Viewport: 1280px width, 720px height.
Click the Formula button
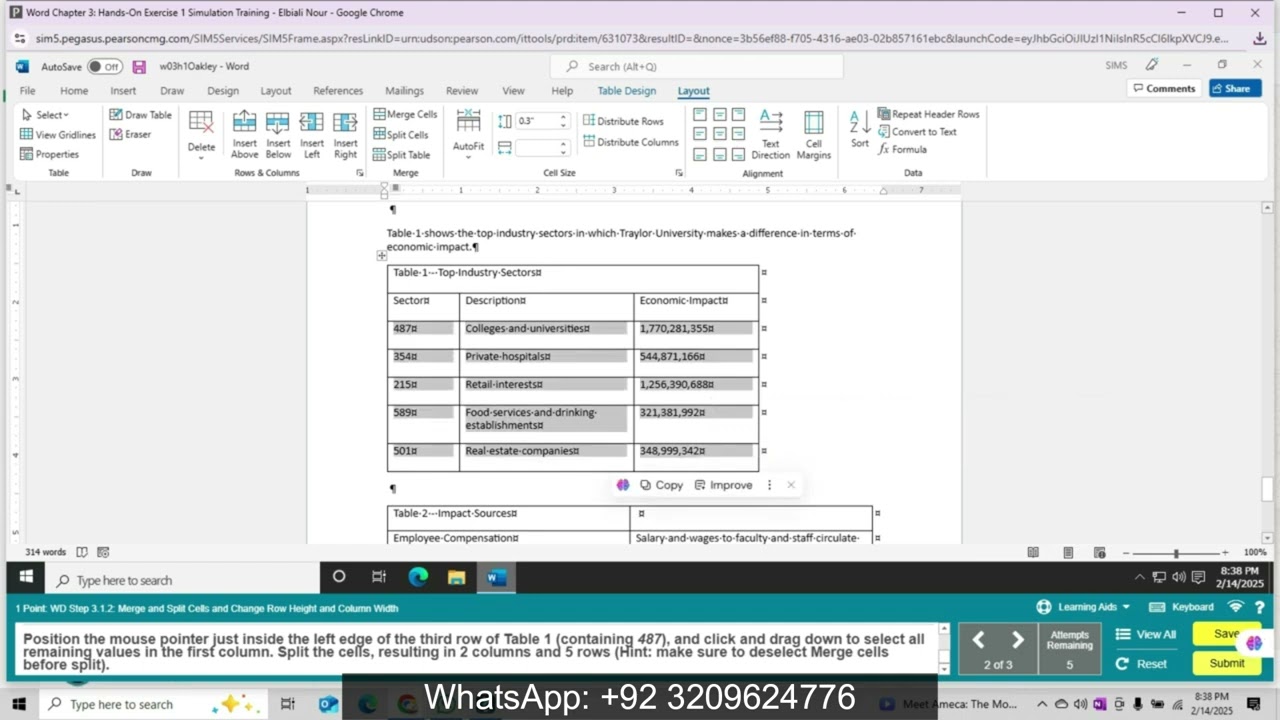point(903,149)
